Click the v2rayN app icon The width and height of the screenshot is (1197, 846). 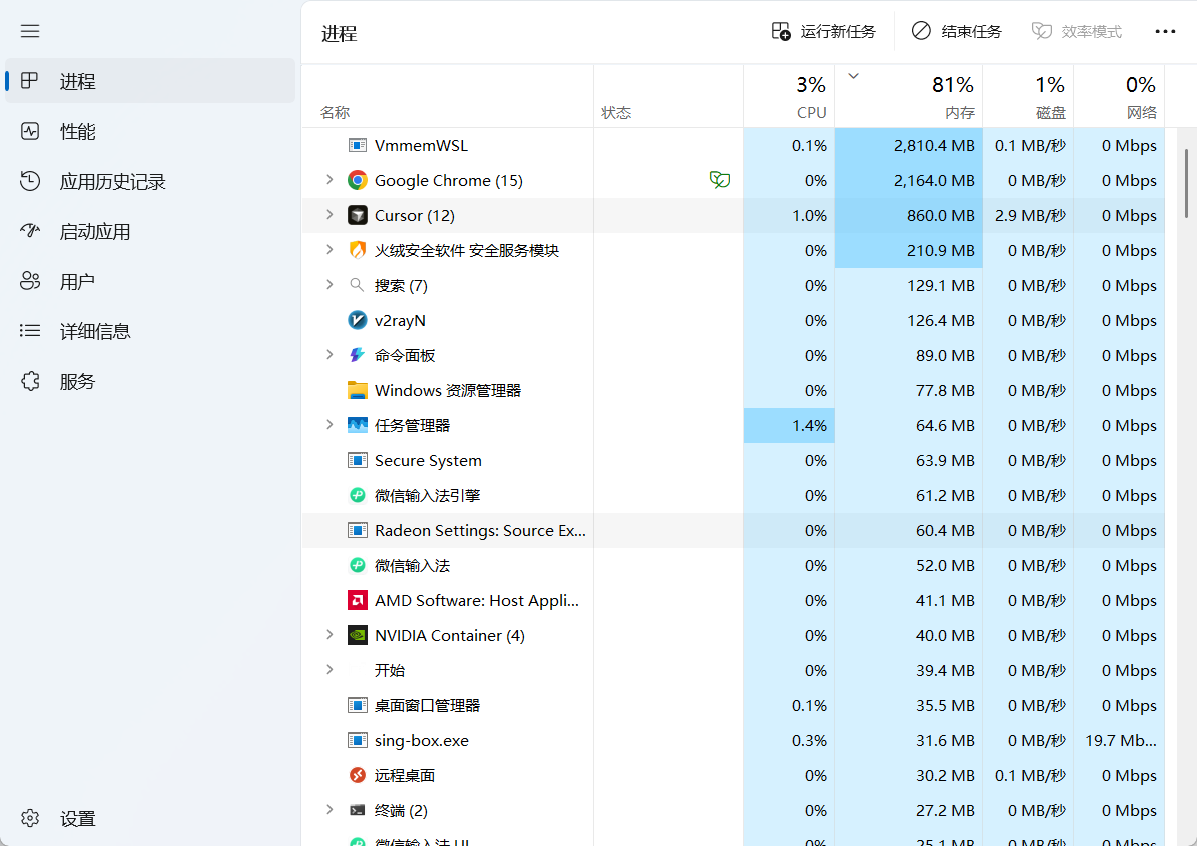(357, 321)
